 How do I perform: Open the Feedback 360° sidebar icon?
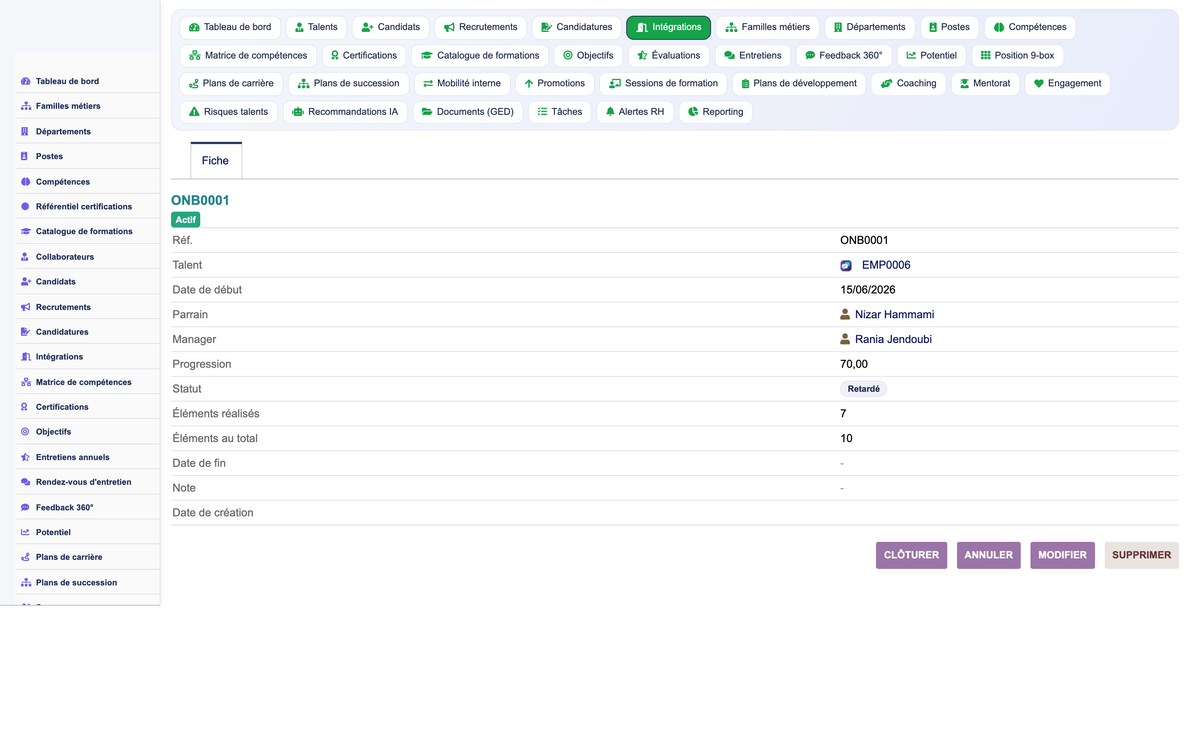[x=25, y=507]
